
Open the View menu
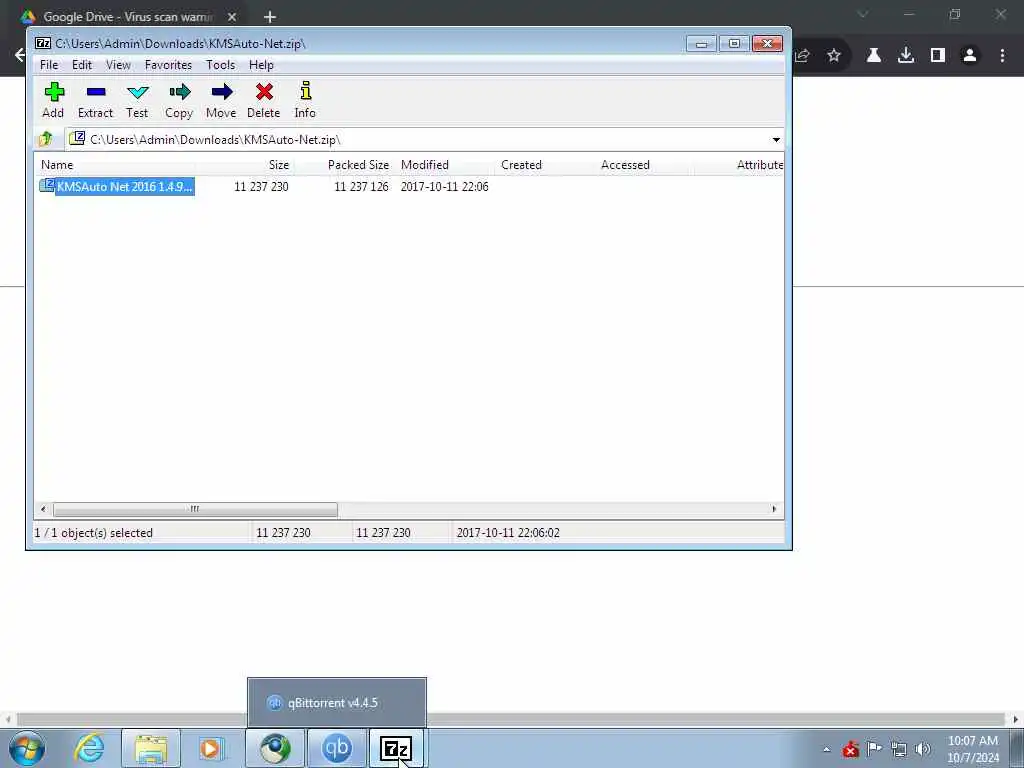tap(118, 65)
